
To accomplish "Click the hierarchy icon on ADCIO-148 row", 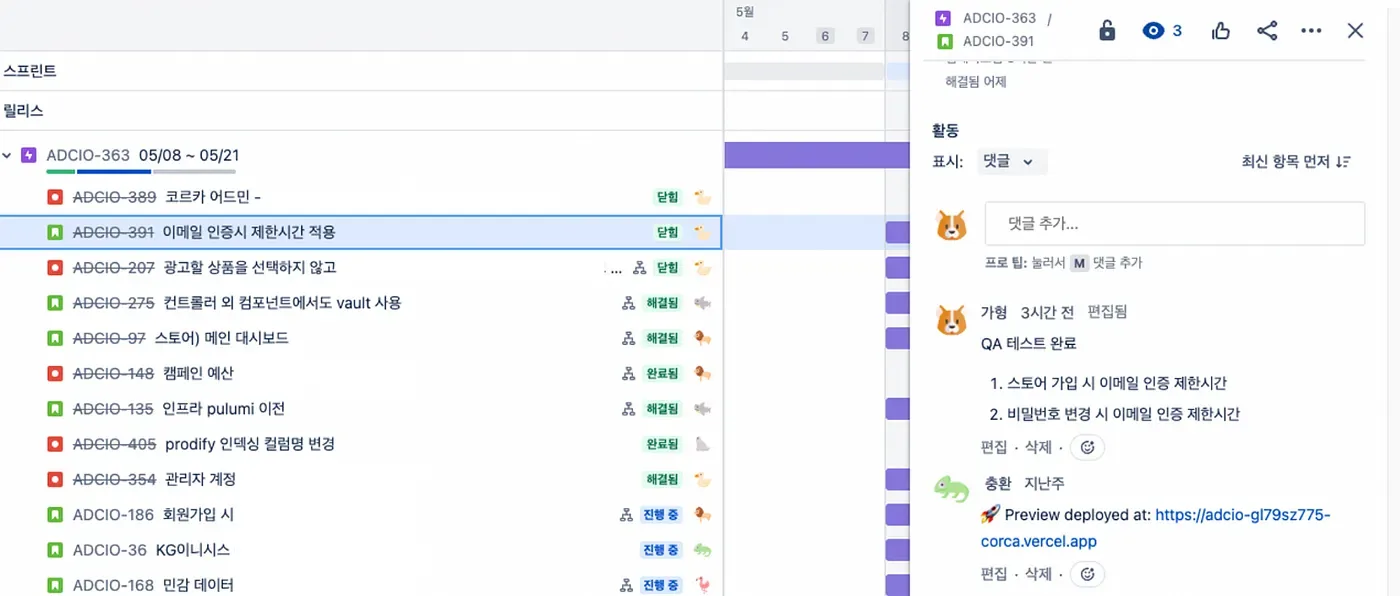I will click(629, 373).
